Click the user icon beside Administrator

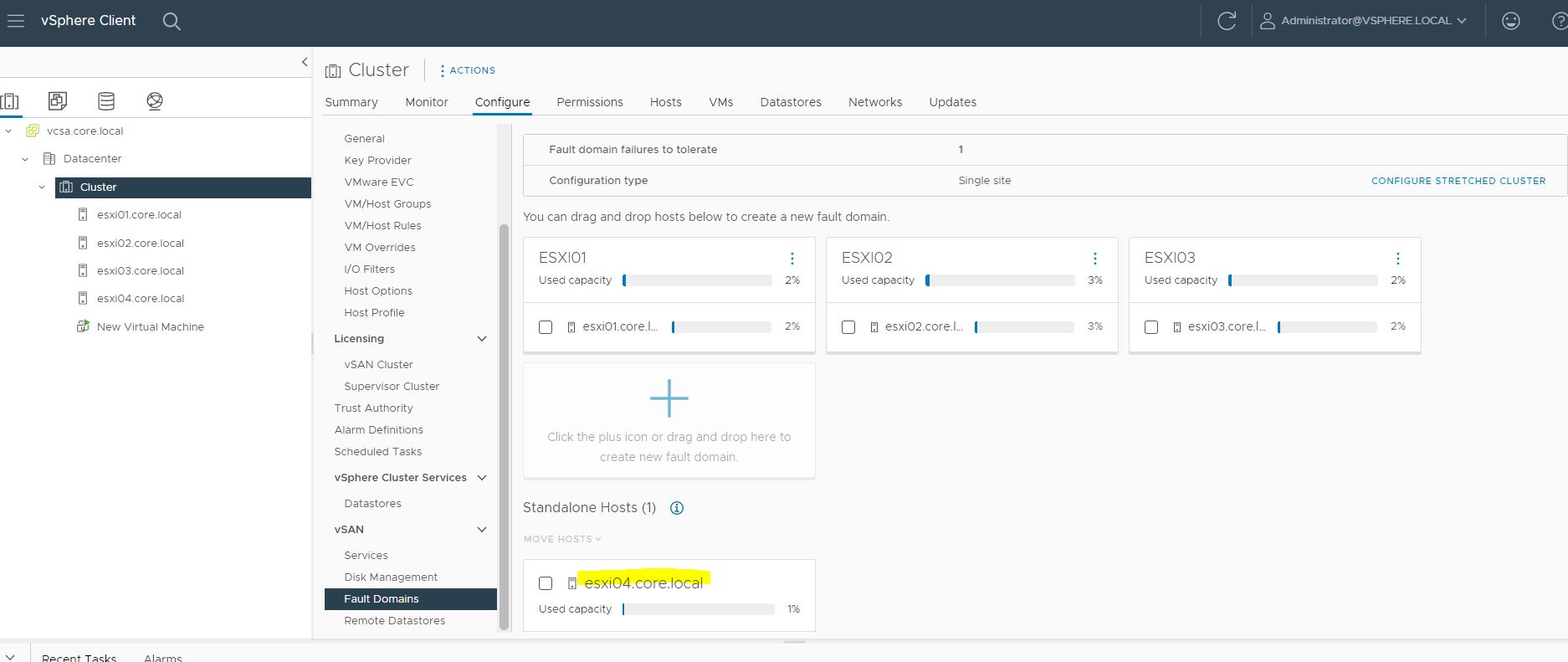[1267, 21]
